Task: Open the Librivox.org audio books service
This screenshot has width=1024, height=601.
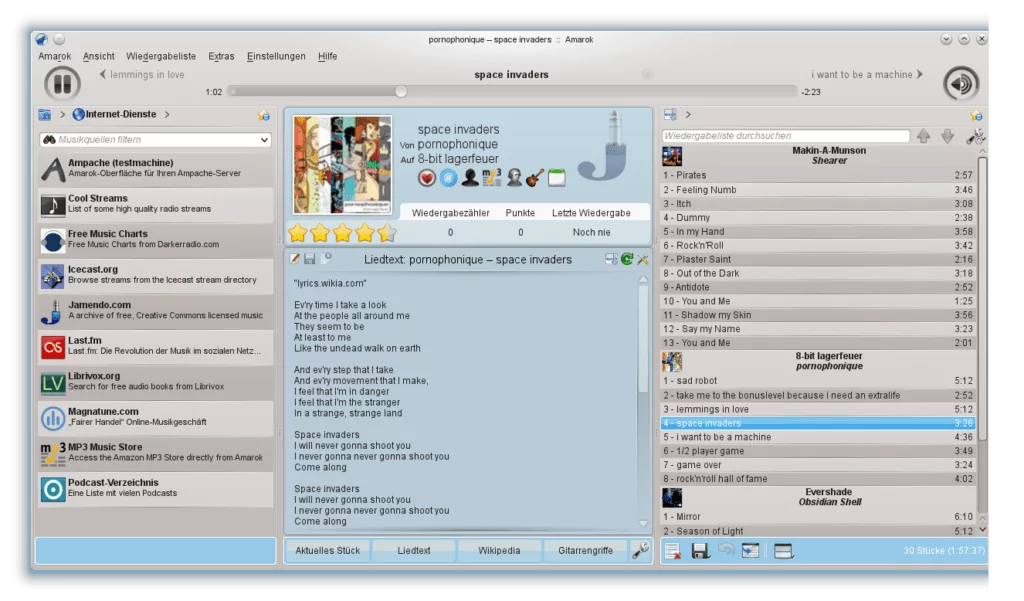Action: click(x=155, y=382)
